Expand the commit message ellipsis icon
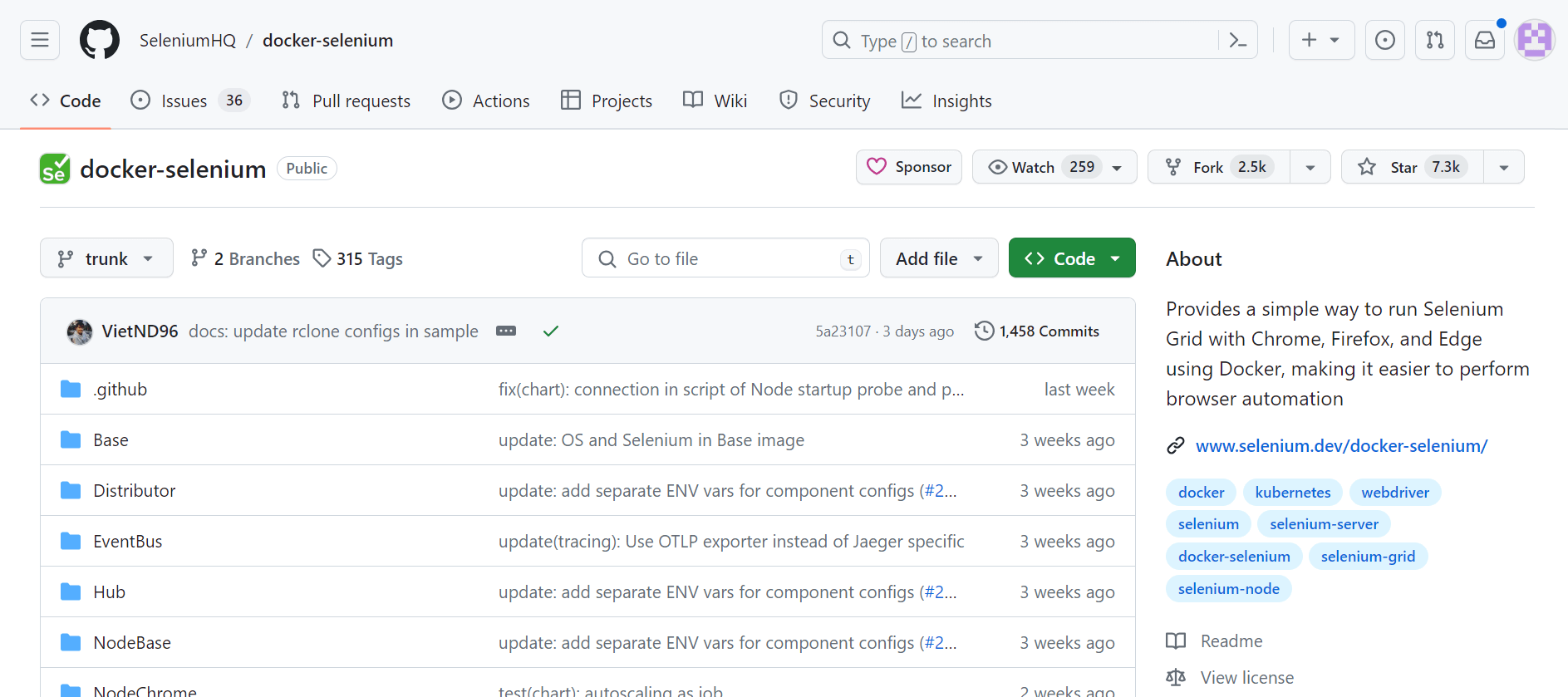This screenshot has width=1568, height=697. [506, 331]
